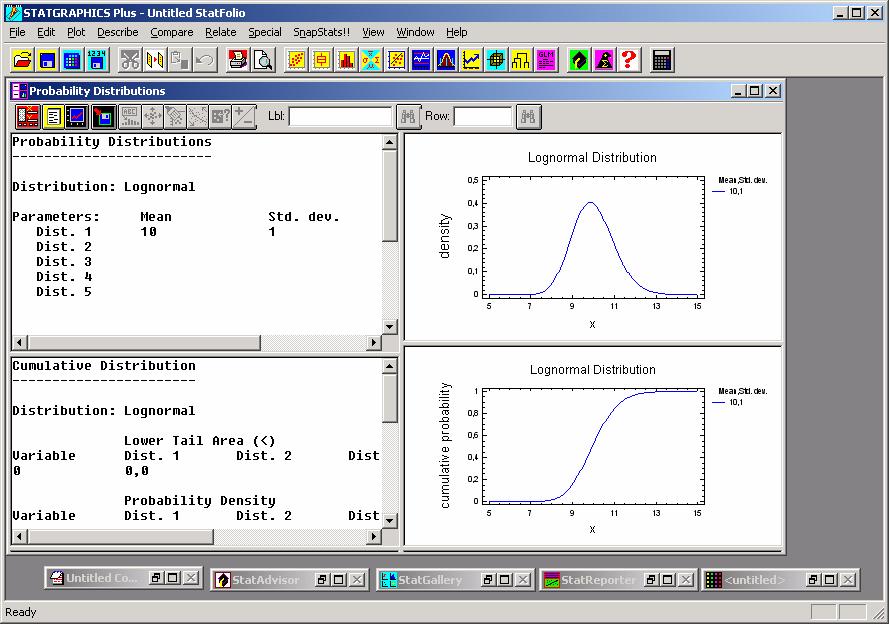This screenshot has height=624, width=889.
Task: Open the Special menu
Action: [265, 32]
